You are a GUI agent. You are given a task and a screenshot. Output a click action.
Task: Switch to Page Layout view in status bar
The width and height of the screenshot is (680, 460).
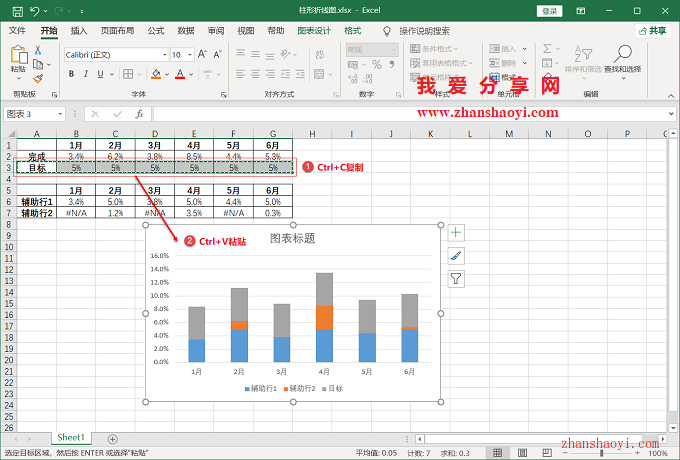tap(522, 453)
